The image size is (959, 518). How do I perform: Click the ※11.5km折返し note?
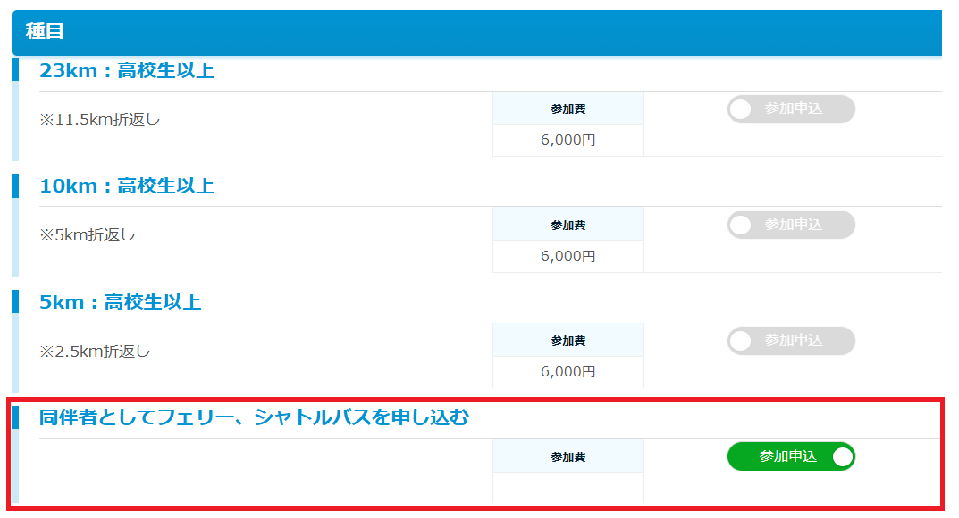[100, 120]
